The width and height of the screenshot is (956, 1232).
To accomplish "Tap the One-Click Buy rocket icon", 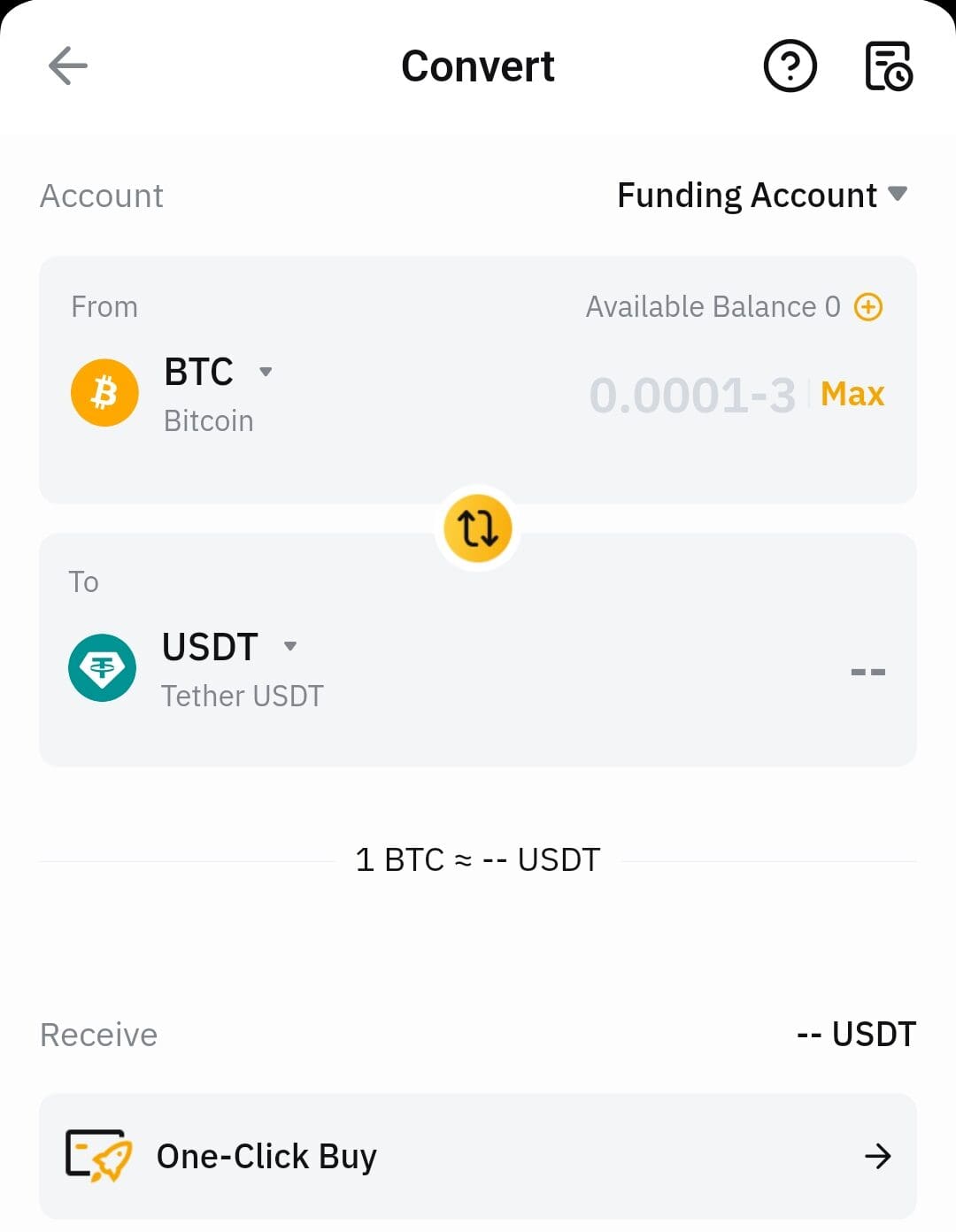I will (x=98, y=1155).
